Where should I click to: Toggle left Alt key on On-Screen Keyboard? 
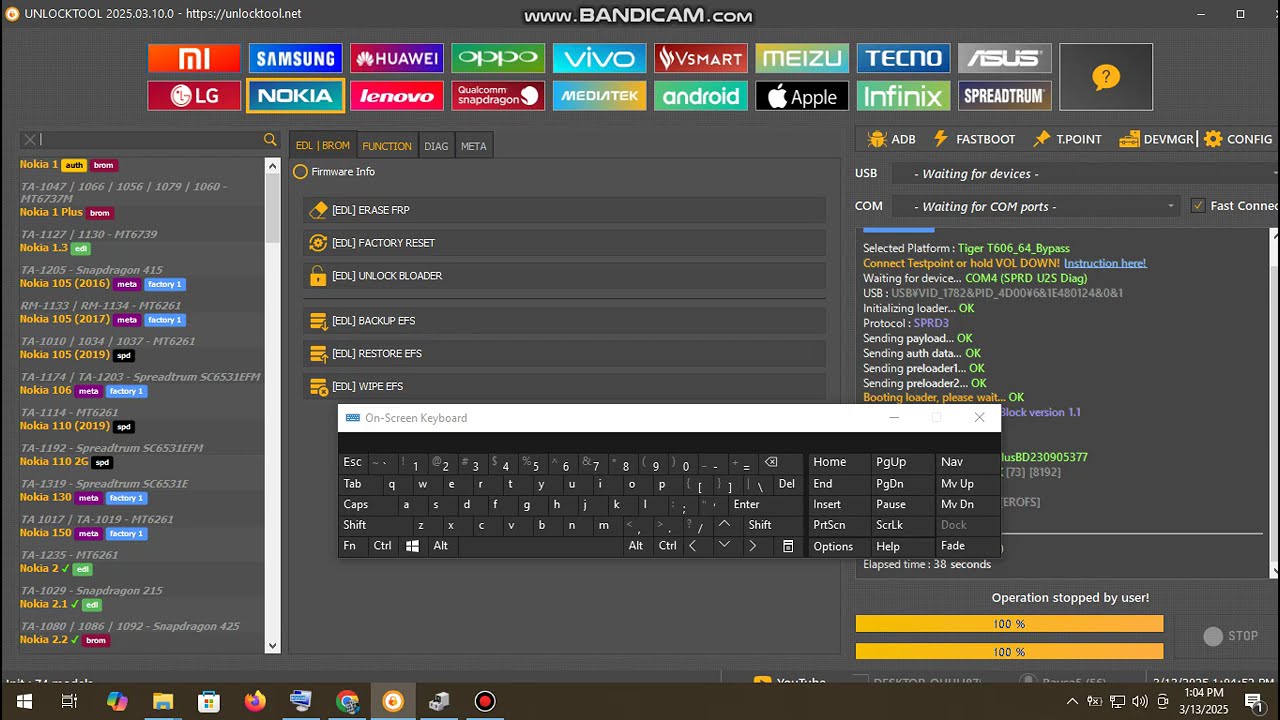(441, 546)
